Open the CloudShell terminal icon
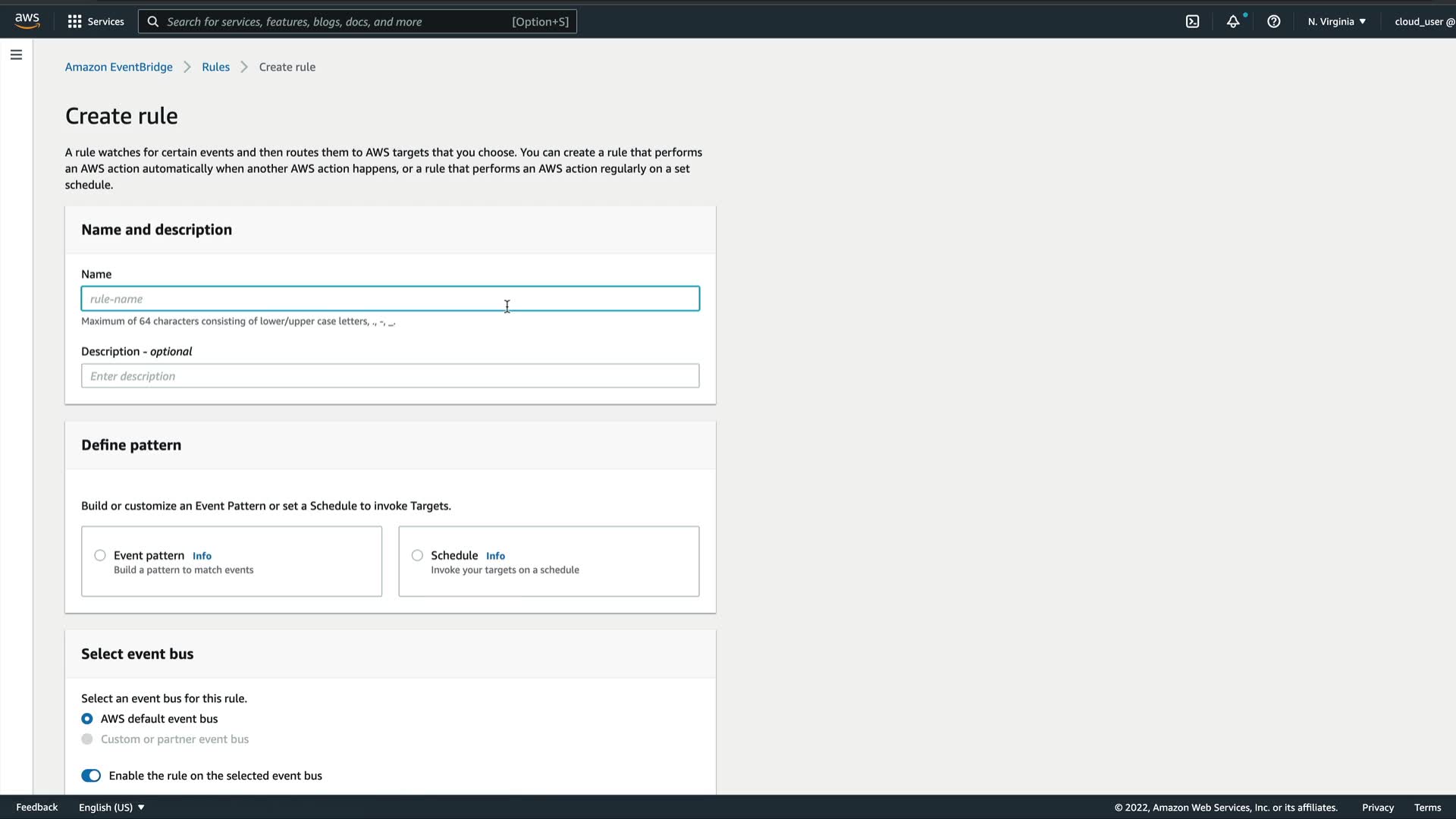 click(1192, 21)
